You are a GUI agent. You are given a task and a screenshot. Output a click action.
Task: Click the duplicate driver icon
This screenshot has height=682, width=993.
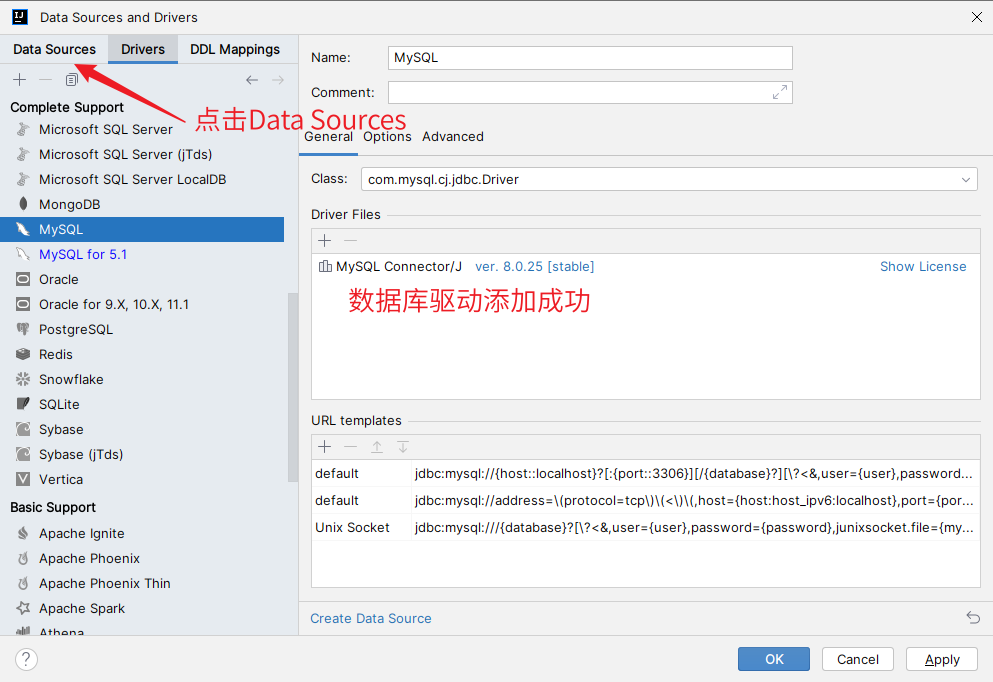(71, 80)
